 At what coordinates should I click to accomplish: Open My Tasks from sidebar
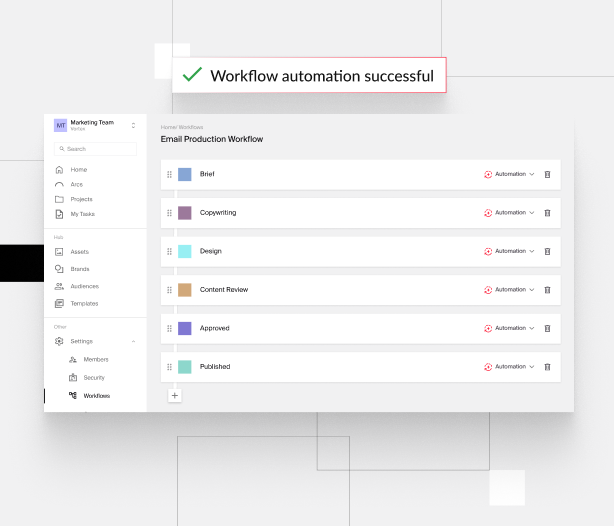83,214
